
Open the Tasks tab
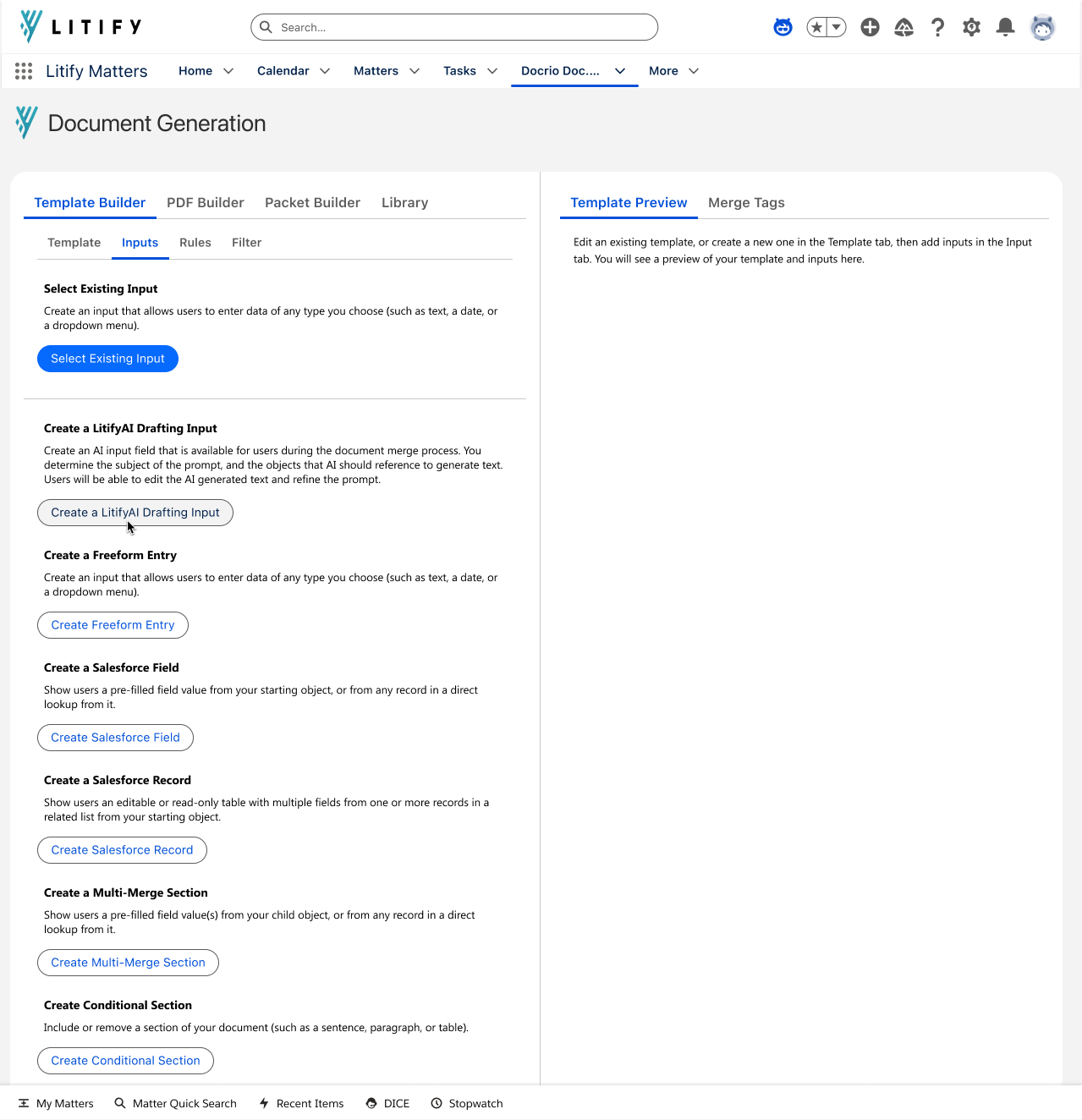(x=459, y=71)
